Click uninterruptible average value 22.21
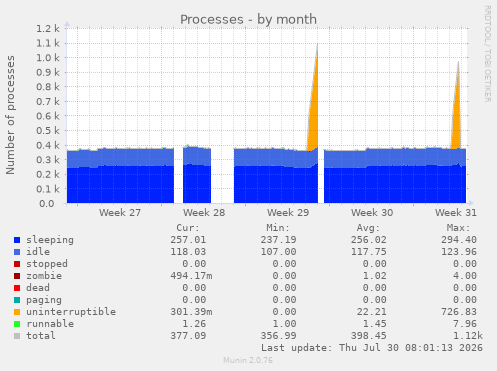Viewport: 497px width, 371px height. [372, 312]
